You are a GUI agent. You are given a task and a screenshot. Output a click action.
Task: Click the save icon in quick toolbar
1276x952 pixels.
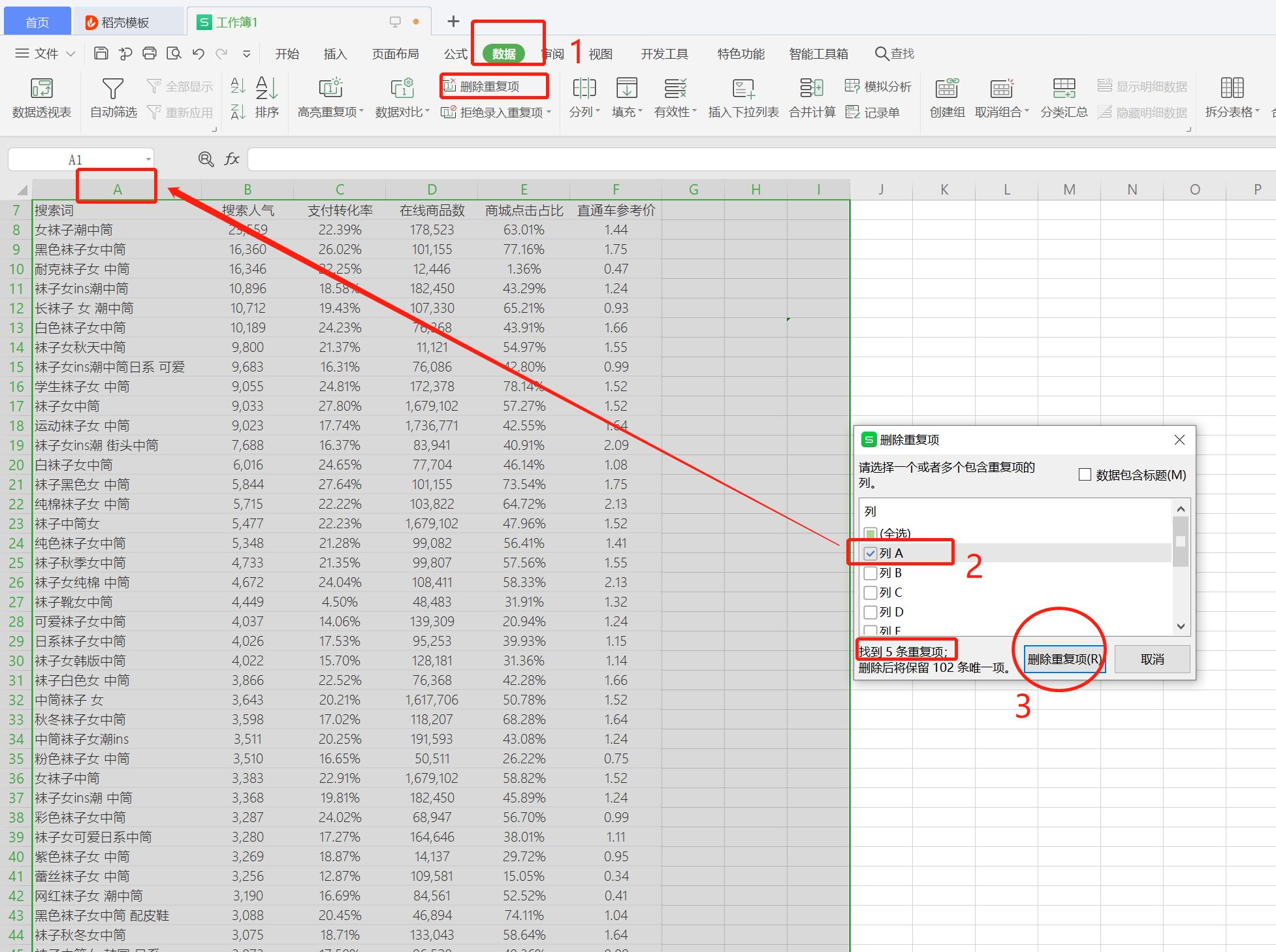(x=101, y=54)
